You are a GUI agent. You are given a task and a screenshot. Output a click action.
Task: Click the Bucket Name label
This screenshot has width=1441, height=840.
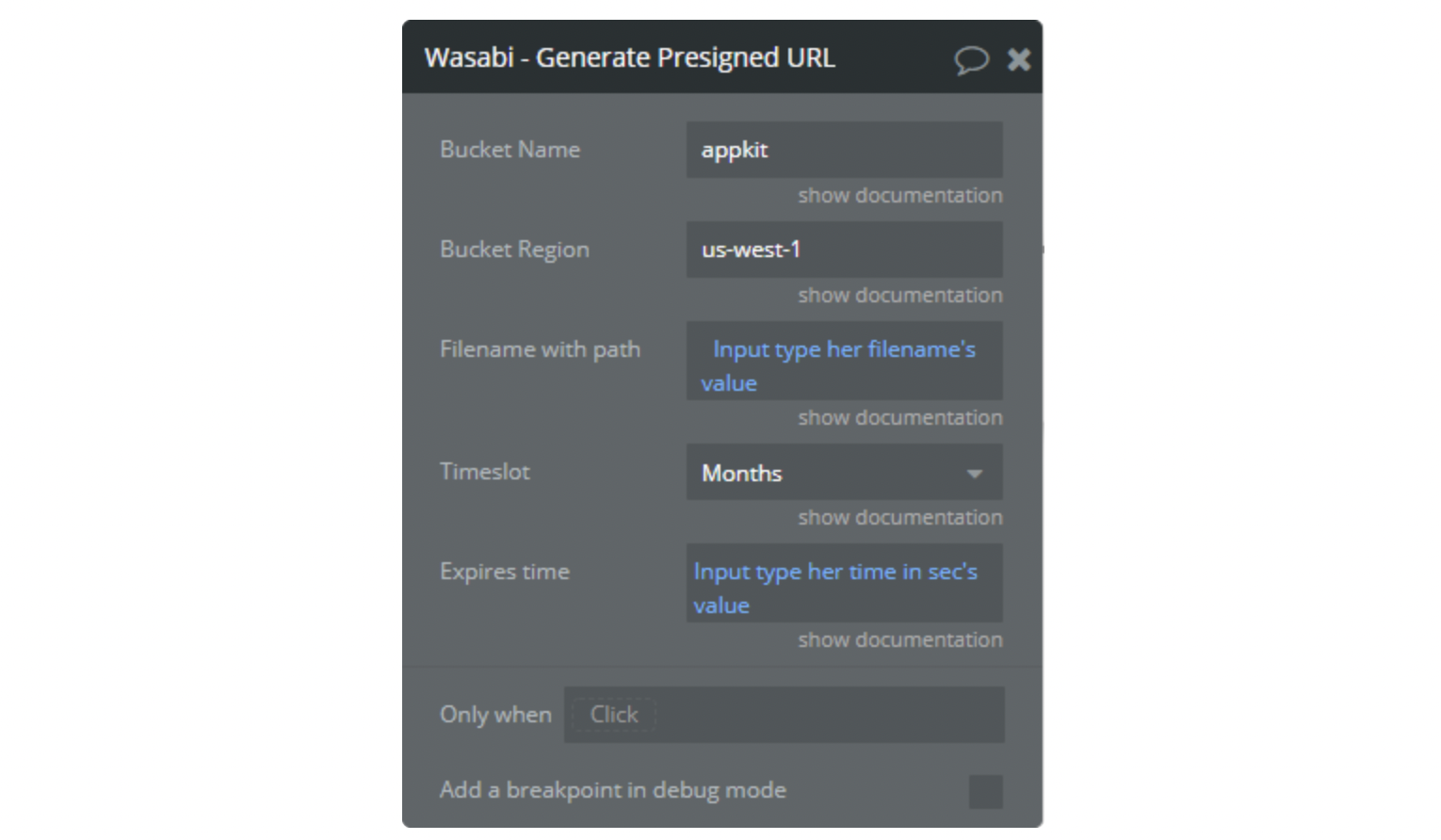click(510, 150)
